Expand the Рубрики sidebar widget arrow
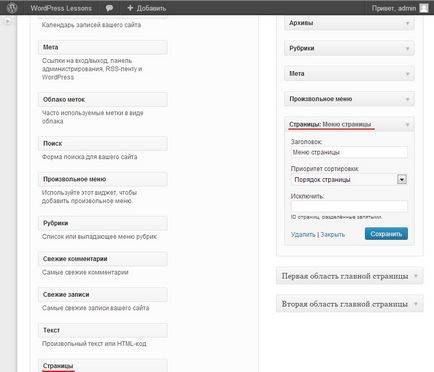 [407, 49]
